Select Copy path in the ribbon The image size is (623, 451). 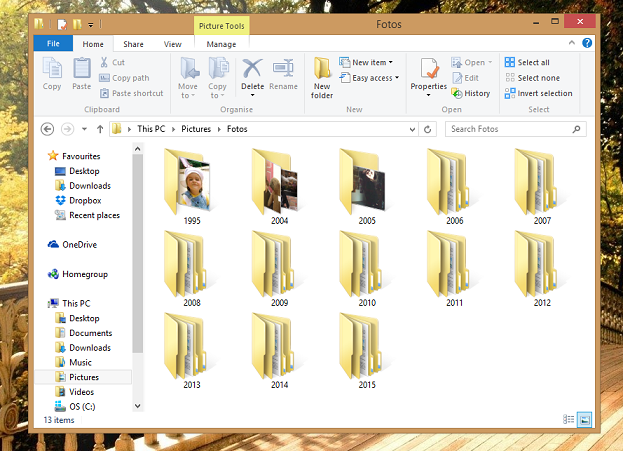pyautogui.click(x=124, y=78)
